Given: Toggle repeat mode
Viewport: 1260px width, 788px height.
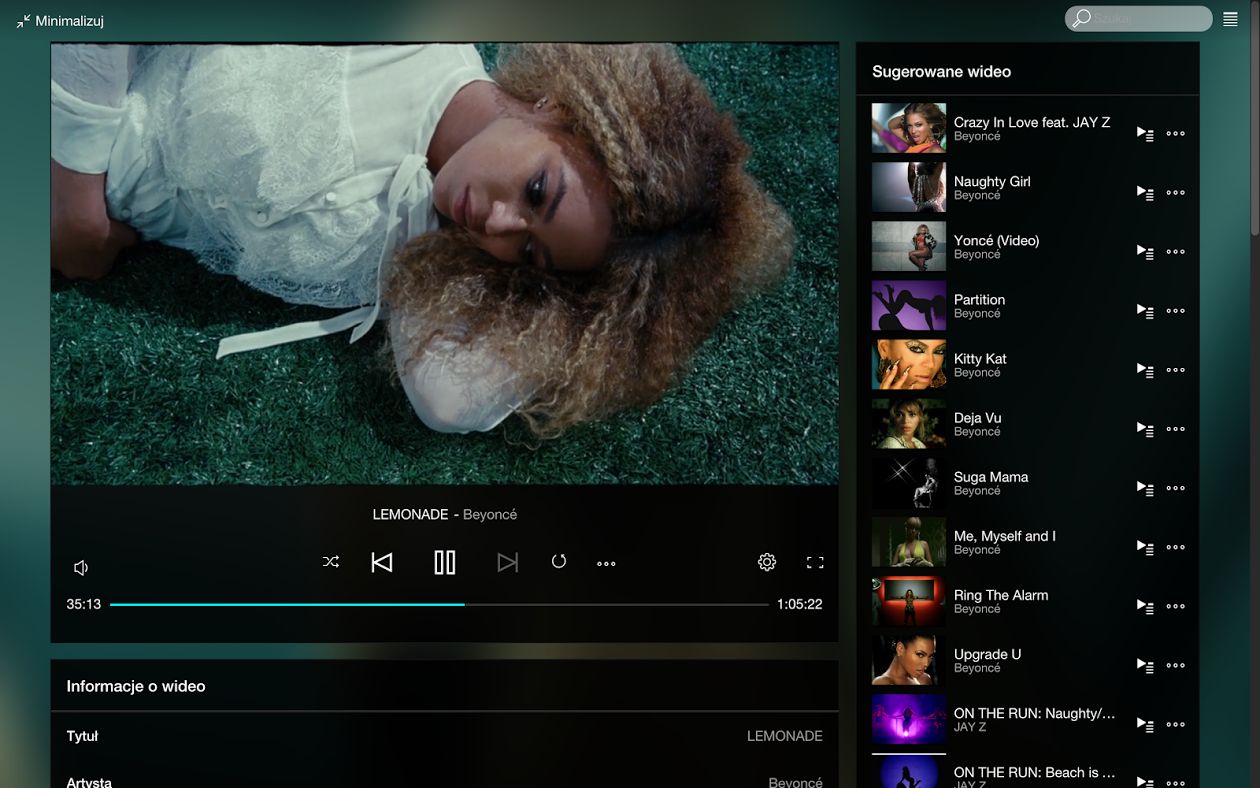Looking at the screenshot, I should 559,562.
